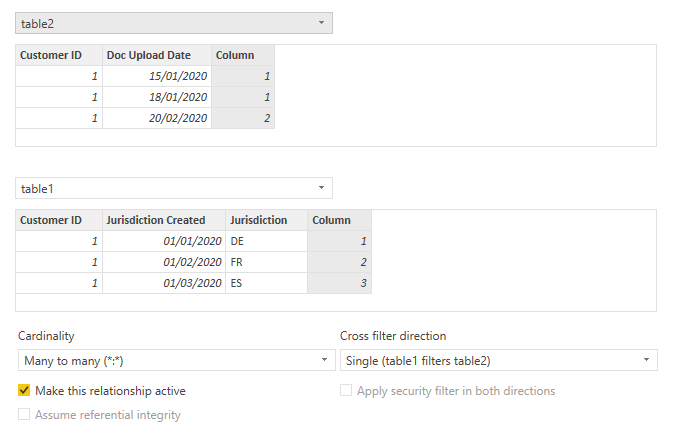
Task: Click the 20/02/2020 date cell
Action: point(157,118)
